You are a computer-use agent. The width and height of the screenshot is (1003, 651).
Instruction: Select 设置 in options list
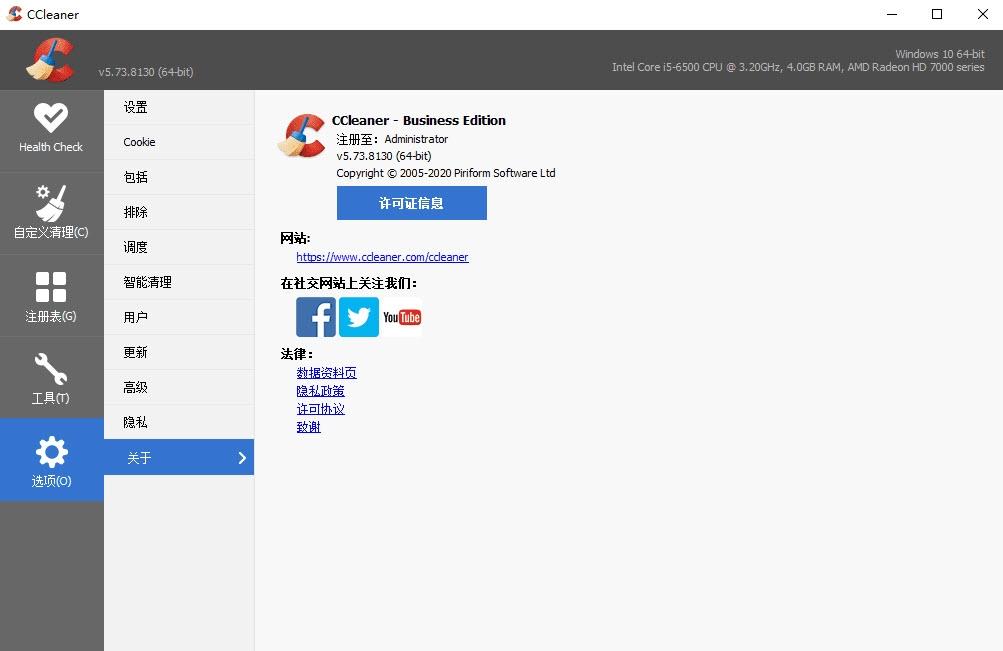pyautogui.click(x=179, y=107)
